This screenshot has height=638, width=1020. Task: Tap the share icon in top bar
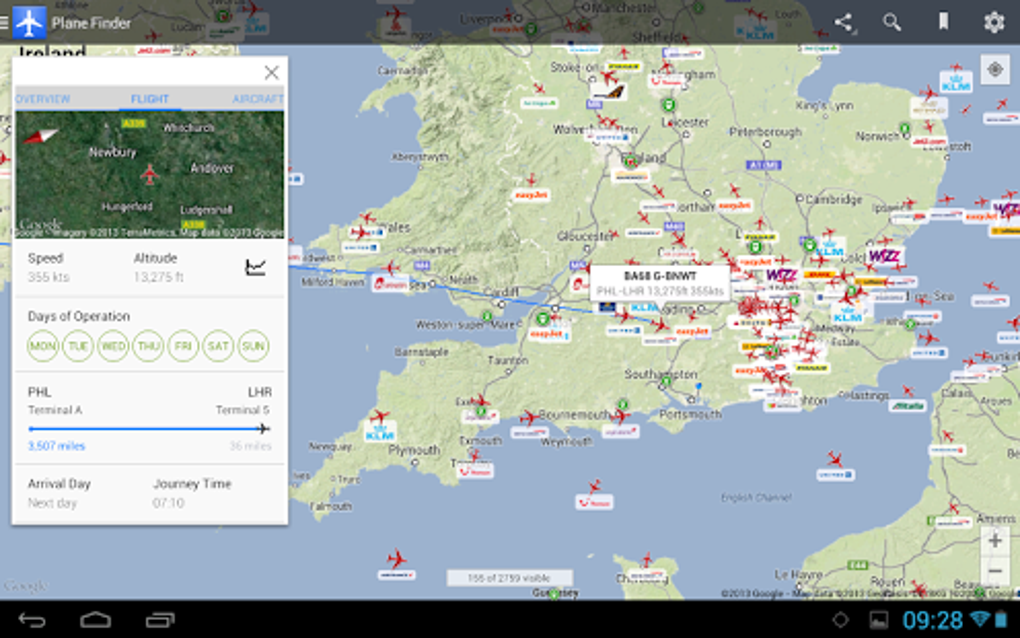pos(844,23)
